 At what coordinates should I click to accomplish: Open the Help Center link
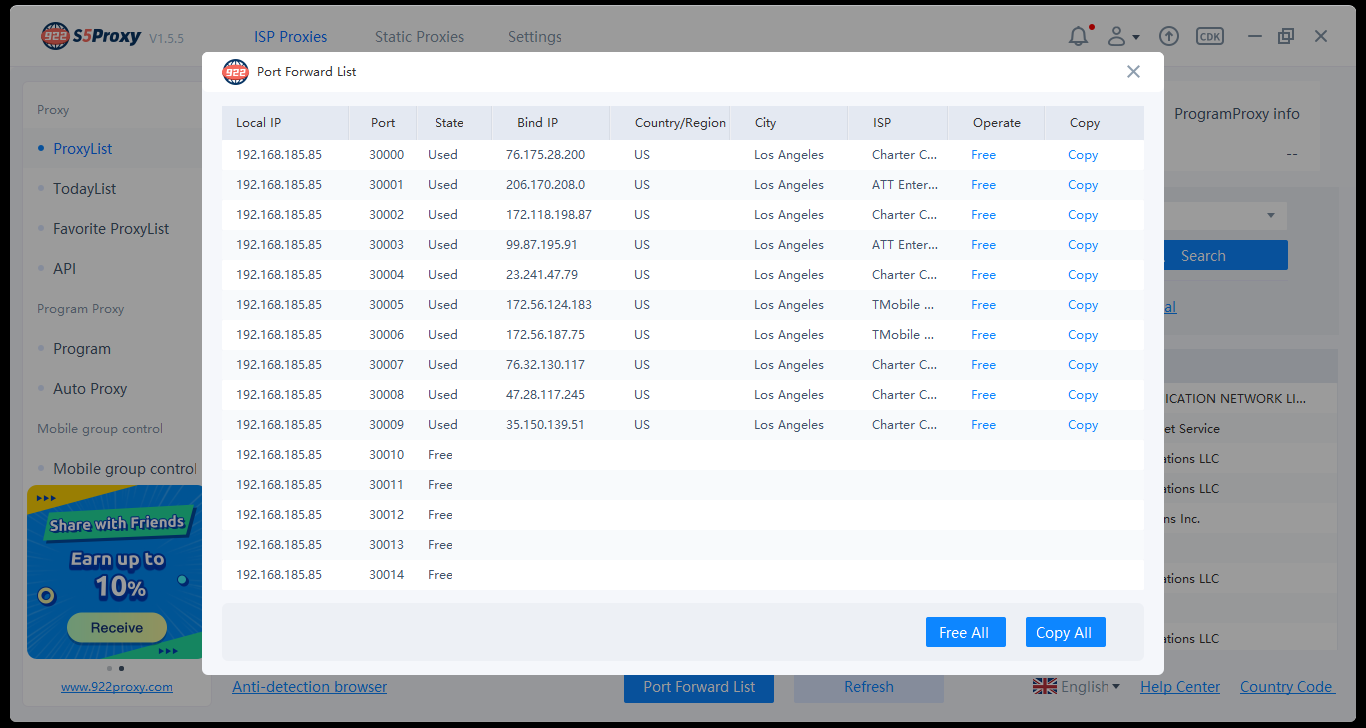(1180, 686)
